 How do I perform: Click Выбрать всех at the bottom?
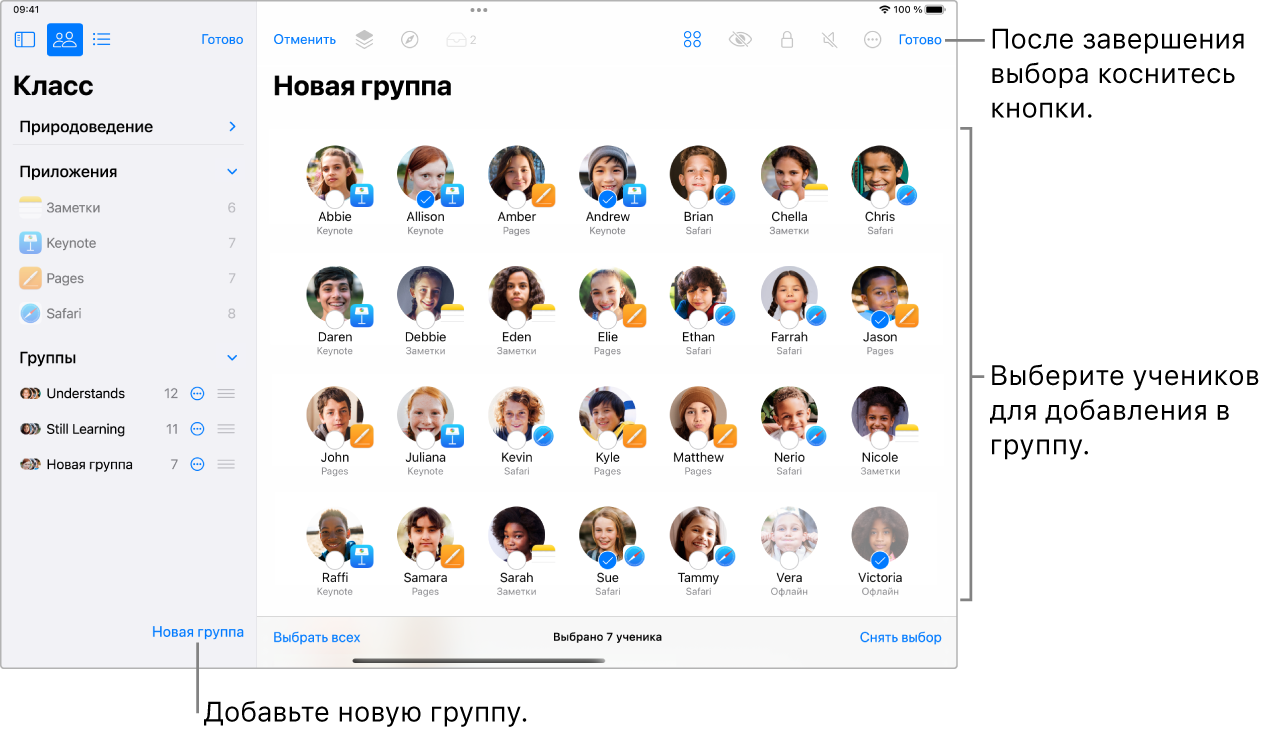[317, 636]
